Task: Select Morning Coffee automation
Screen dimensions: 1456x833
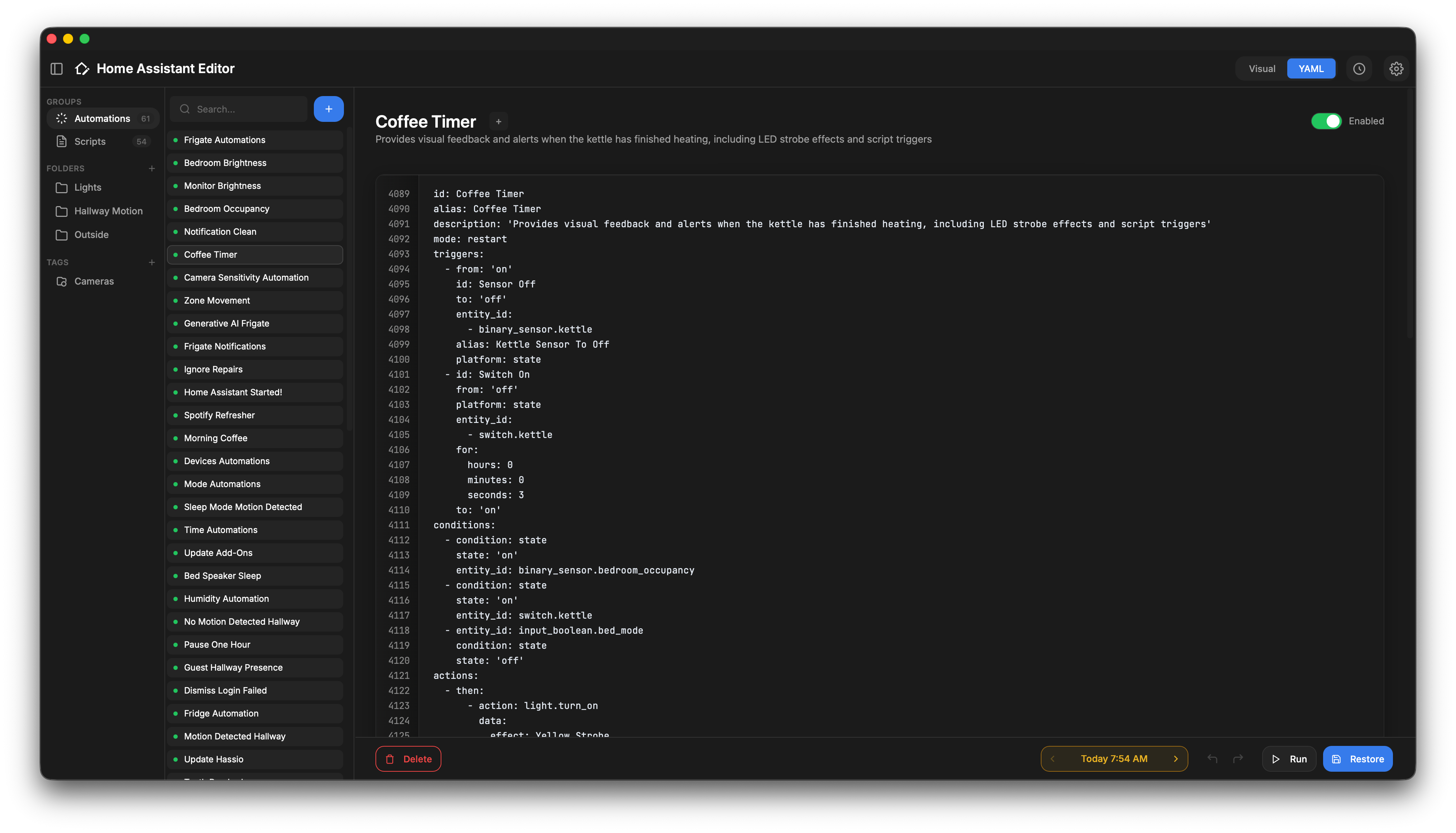Action: pos(255,438)
